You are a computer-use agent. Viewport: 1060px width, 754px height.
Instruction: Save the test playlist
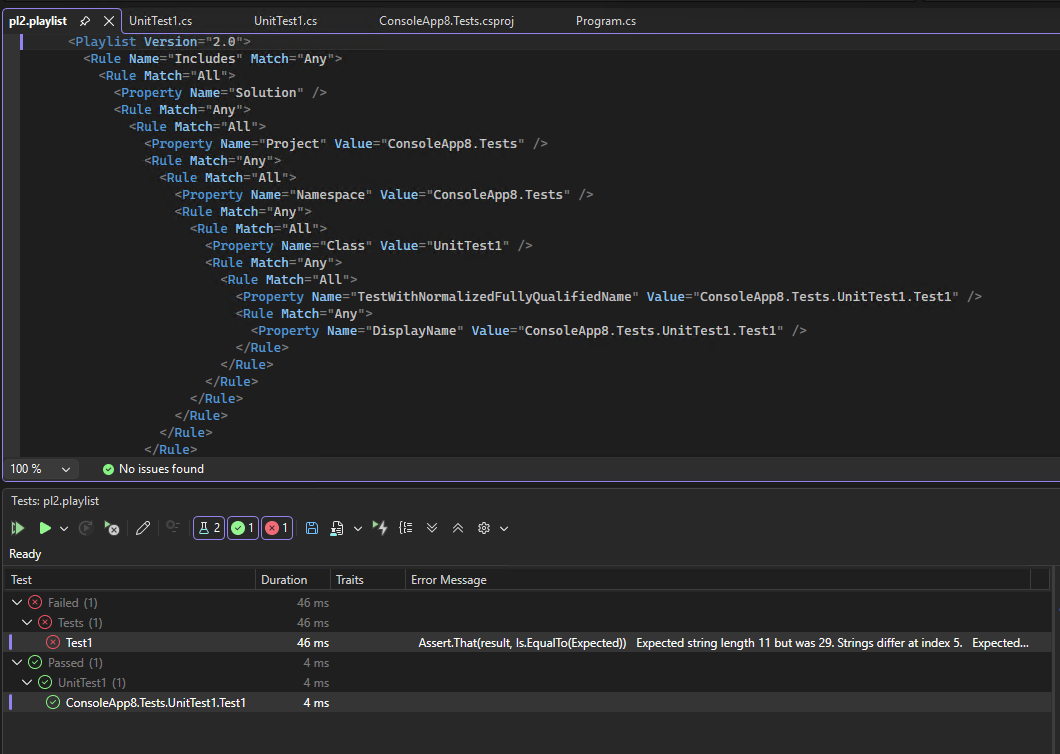(x=311, y=528)
